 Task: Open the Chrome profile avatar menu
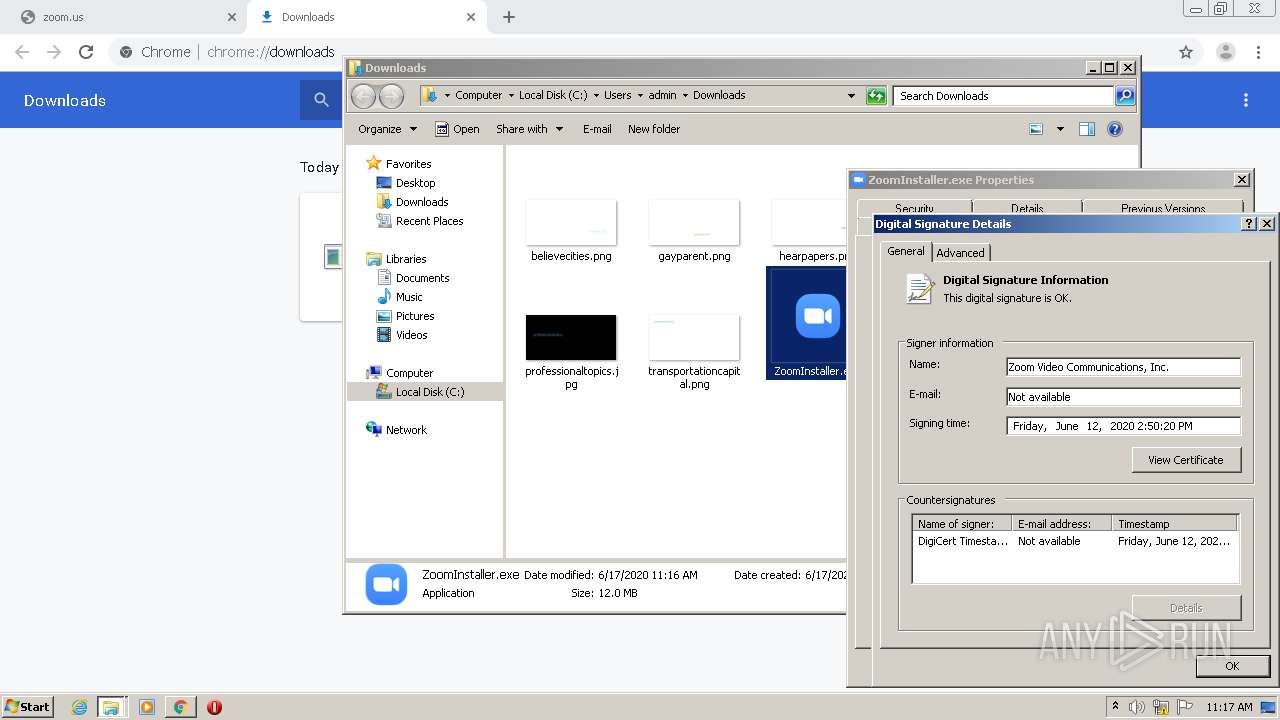coord(1225,52)
